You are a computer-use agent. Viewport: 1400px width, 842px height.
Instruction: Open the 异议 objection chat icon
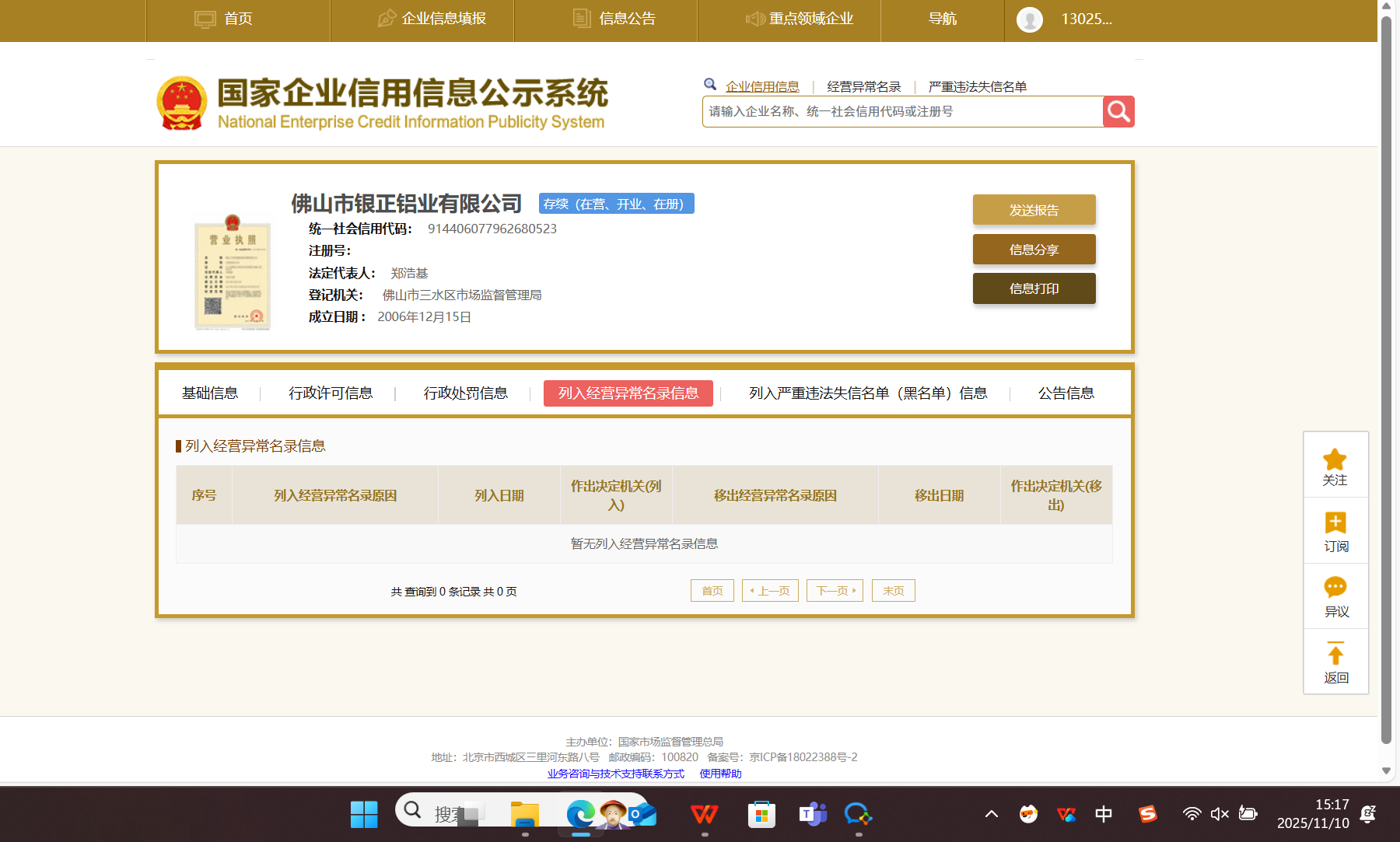coord(1335,588)
